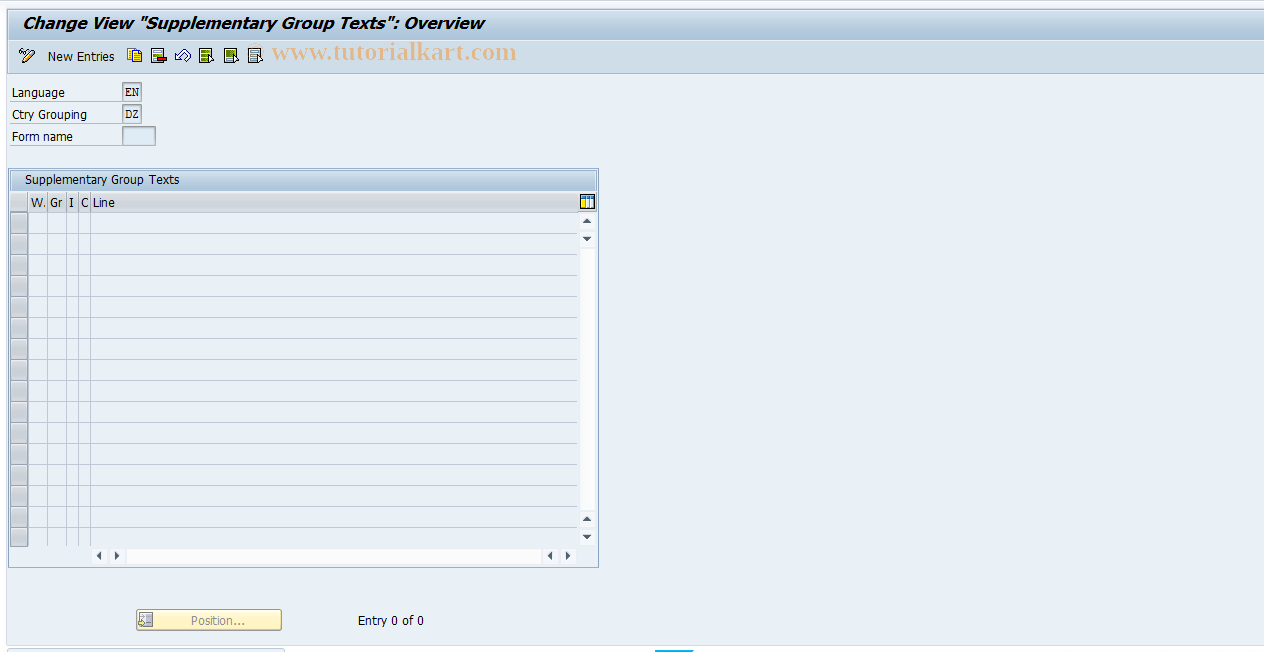Click the Select Block icon
Viewport: 1264px width, 652px height.
[x=231, y=56]
